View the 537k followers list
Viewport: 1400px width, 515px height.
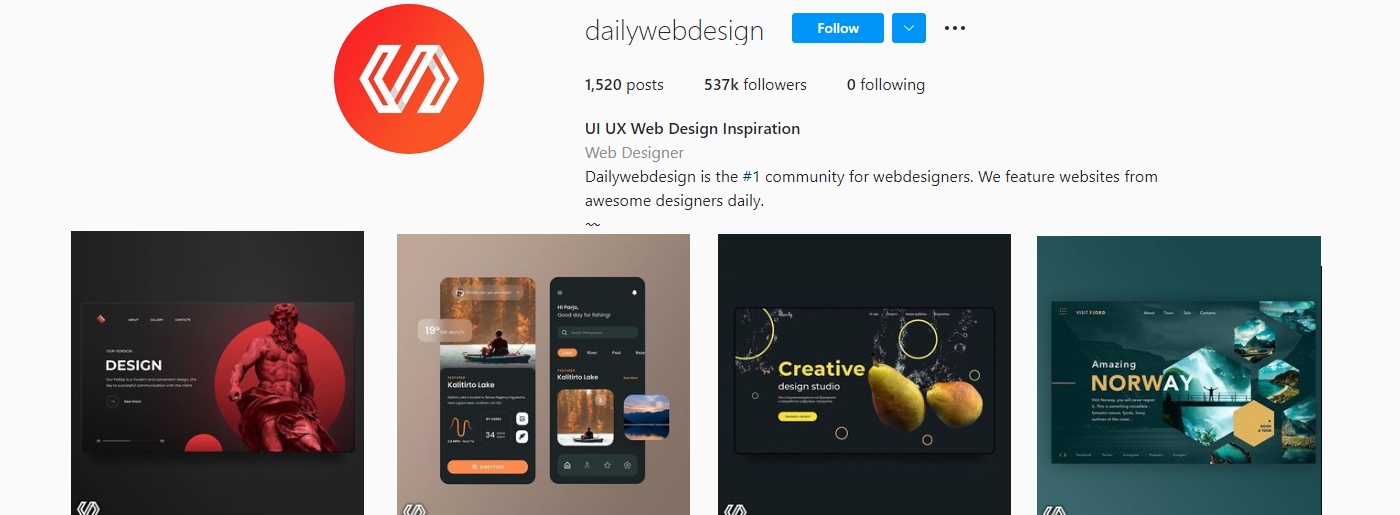pos(755,85)
